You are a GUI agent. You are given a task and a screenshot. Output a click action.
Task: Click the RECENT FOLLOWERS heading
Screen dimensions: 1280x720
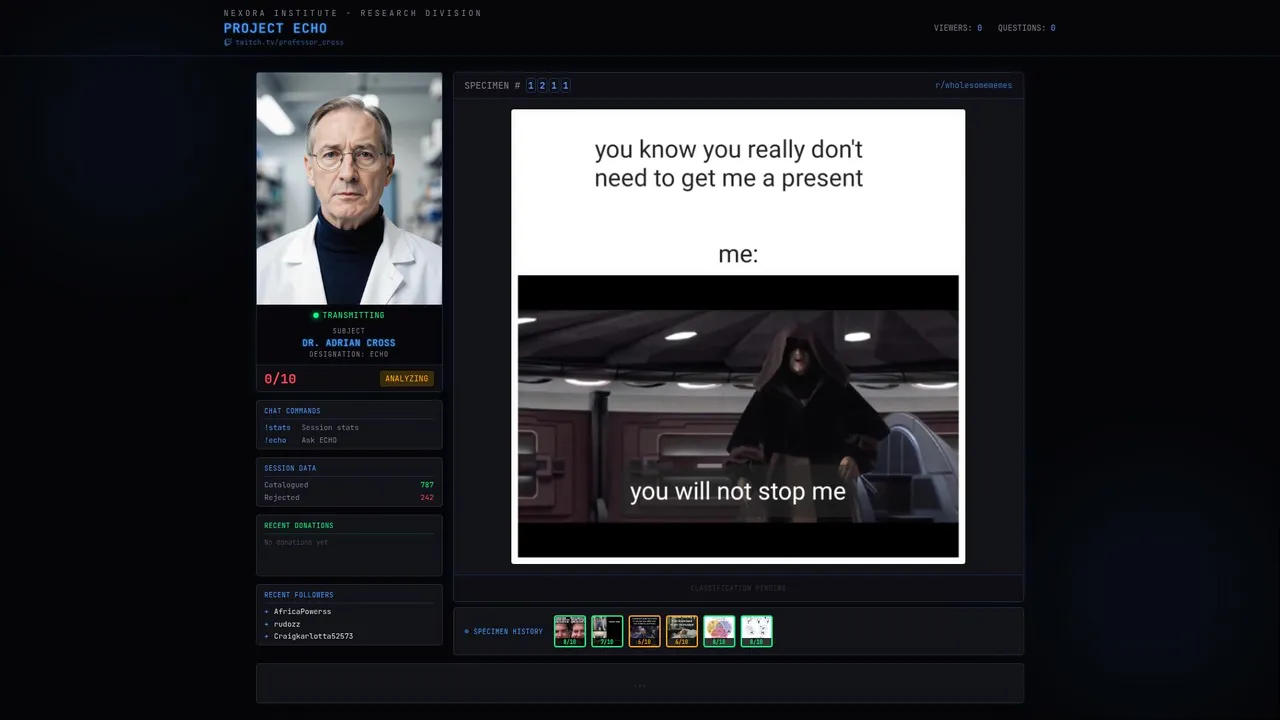[x=299, y=595]
